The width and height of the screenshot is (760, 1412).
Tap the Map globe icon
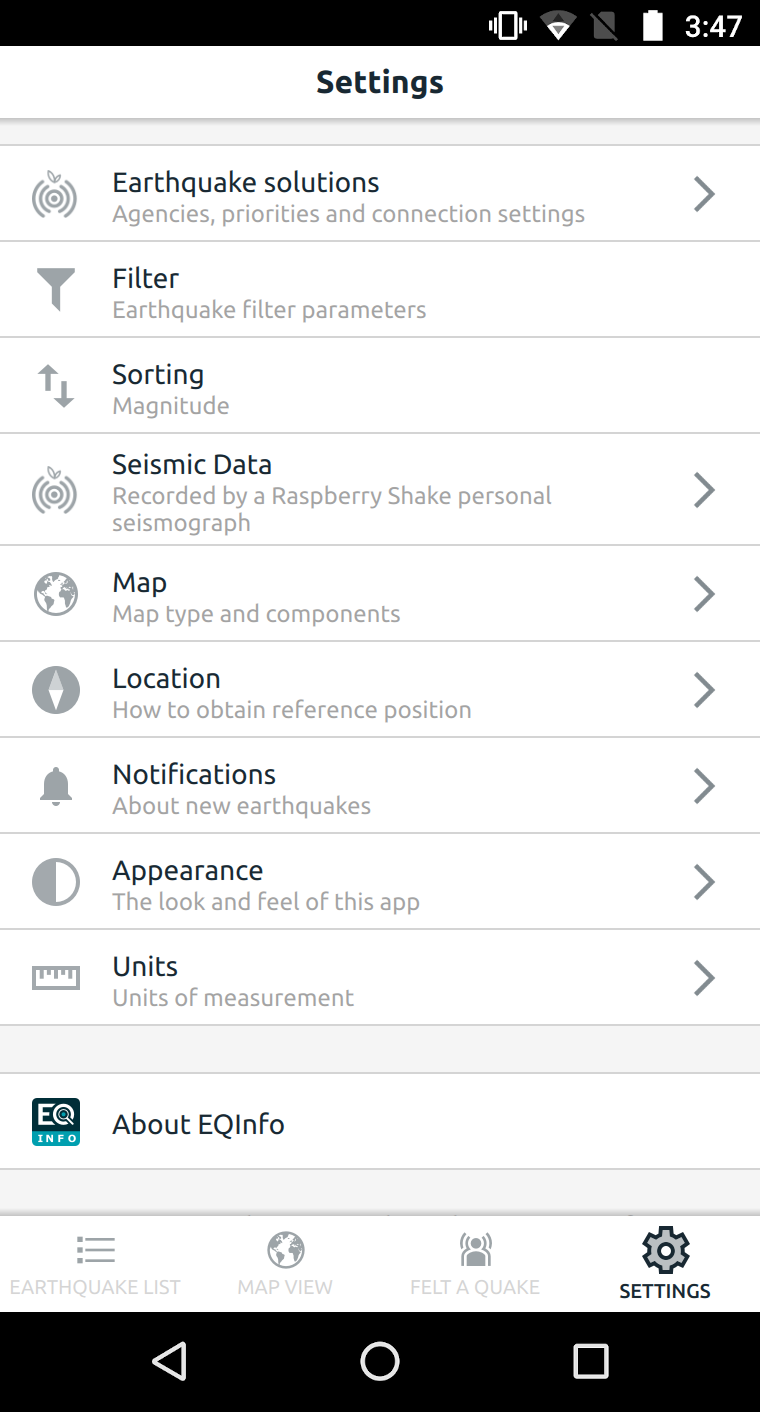[x=55, y=594]
